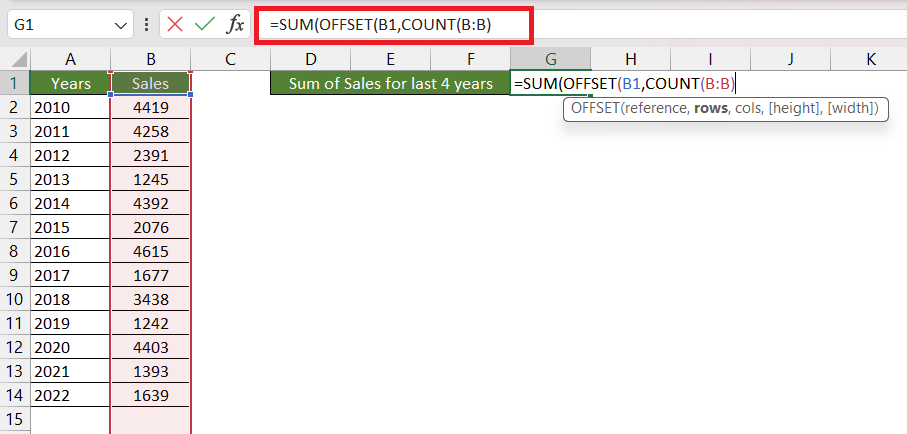
Task: Confirm formula with the green checkmark
Action: (x=205, y=25)
